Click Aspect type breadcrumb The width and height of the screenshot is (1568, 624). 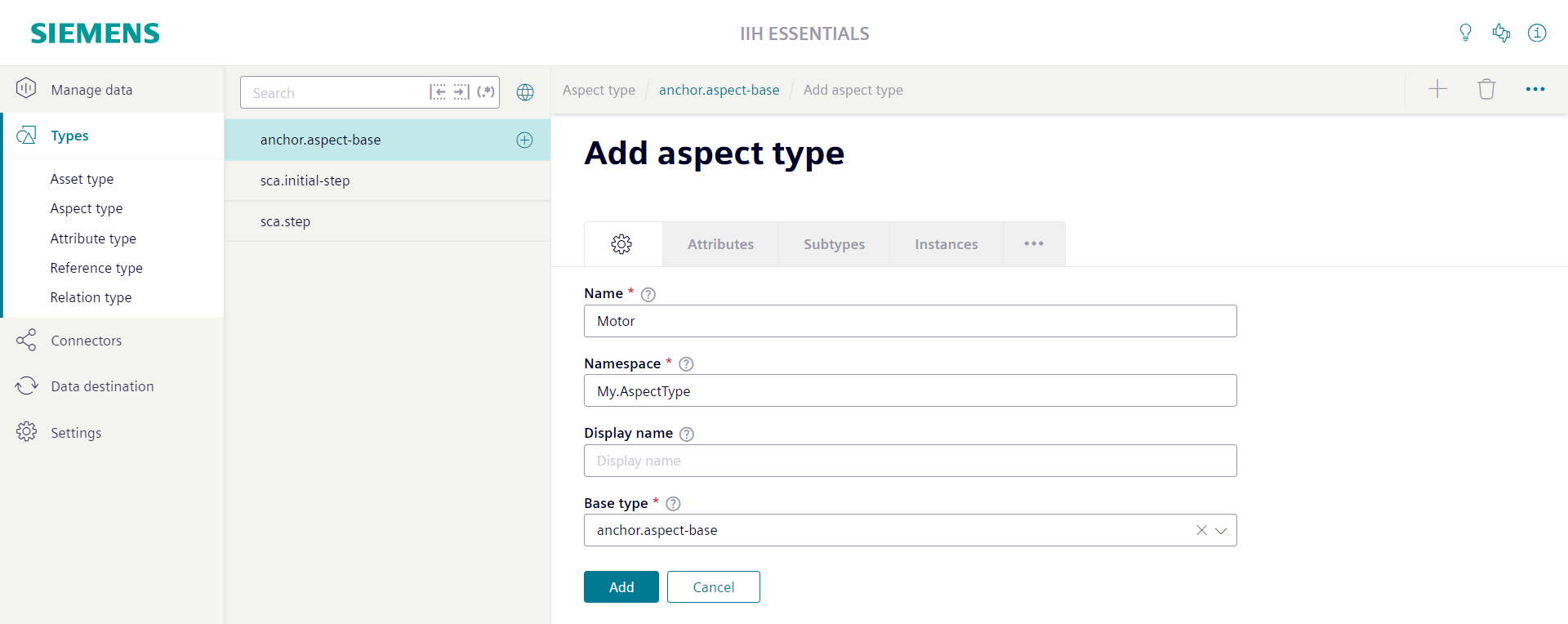pos(599,90)
